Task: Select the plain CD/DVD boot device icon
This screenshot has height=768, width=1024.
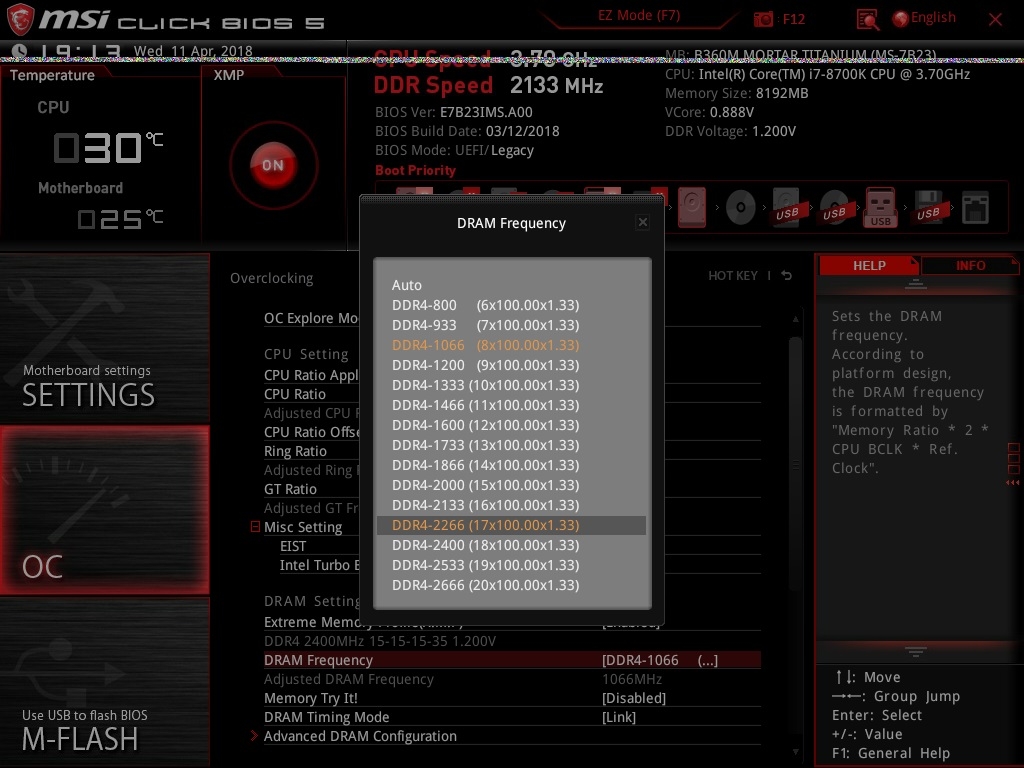Action: pos(741,208)
